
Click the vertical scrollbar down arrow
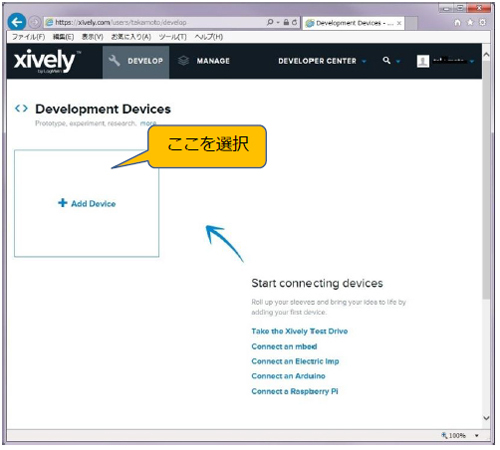click(x=486, y=418)
